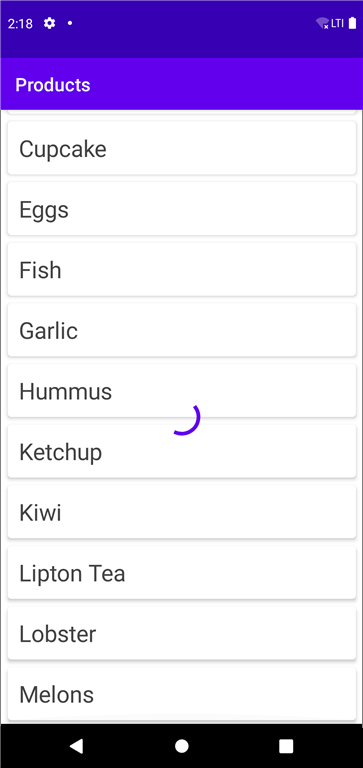Image resolution: width=363 pixels, height=768 pixels.
Task: Tap the Products title in app bar
Action: (53, 85)
